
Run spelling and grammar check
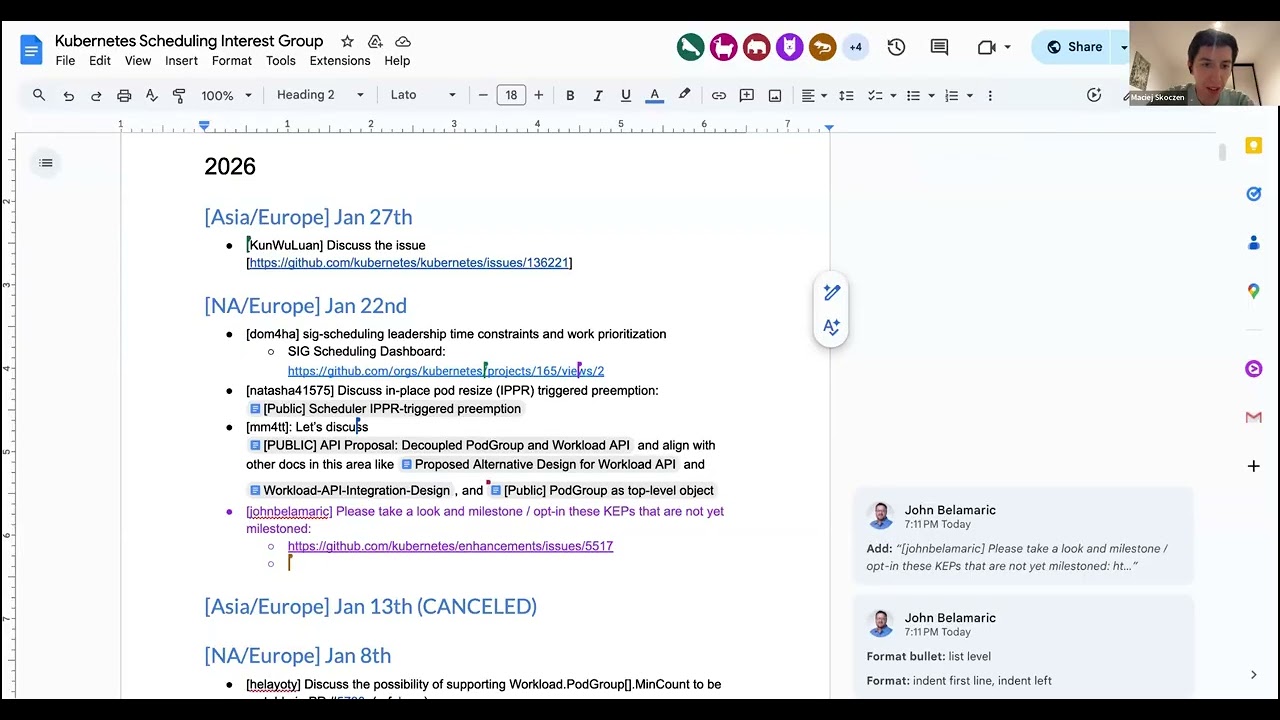tap(152, 96)
